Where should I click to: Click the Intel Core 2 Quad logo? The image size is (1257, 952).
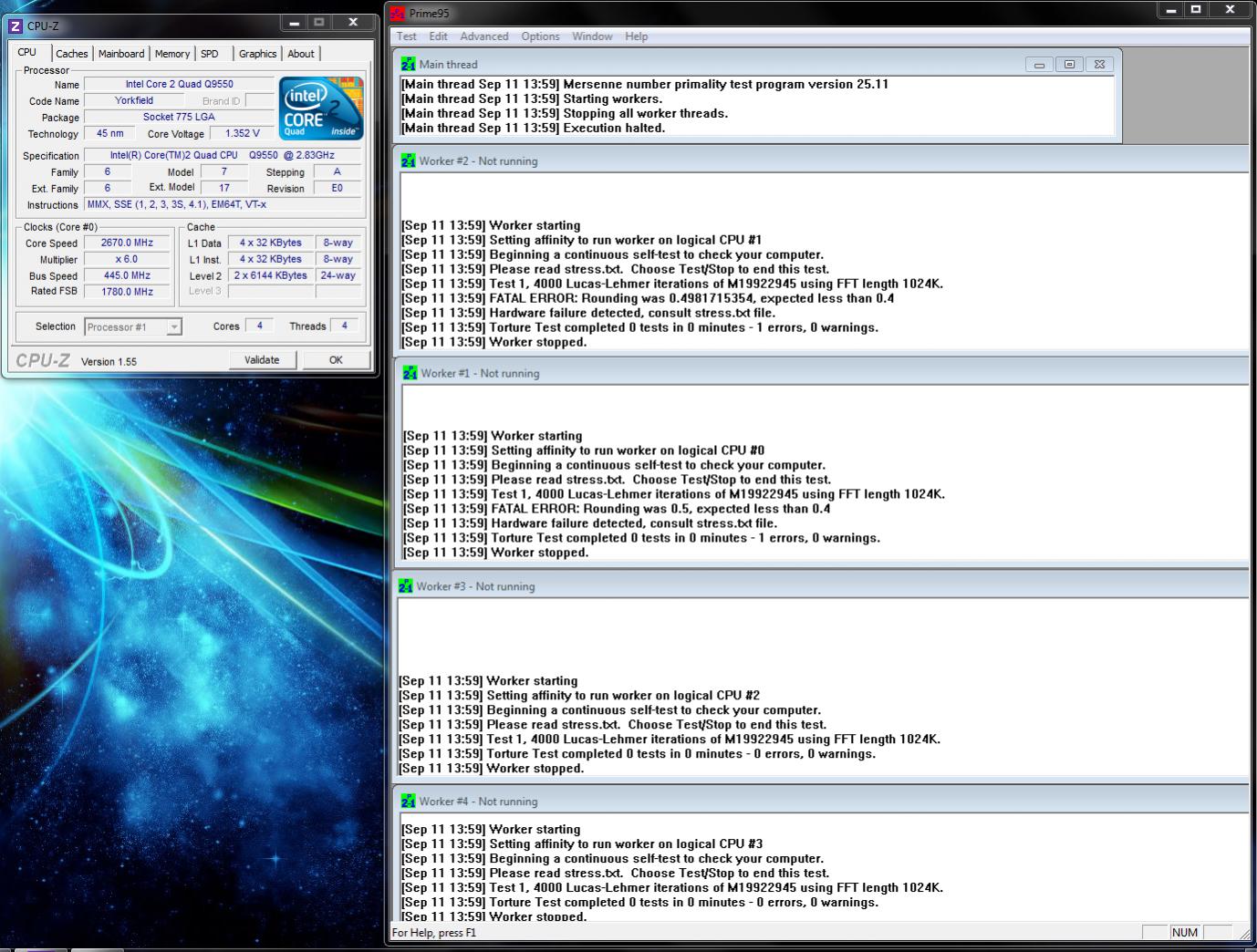pos(321,108)
